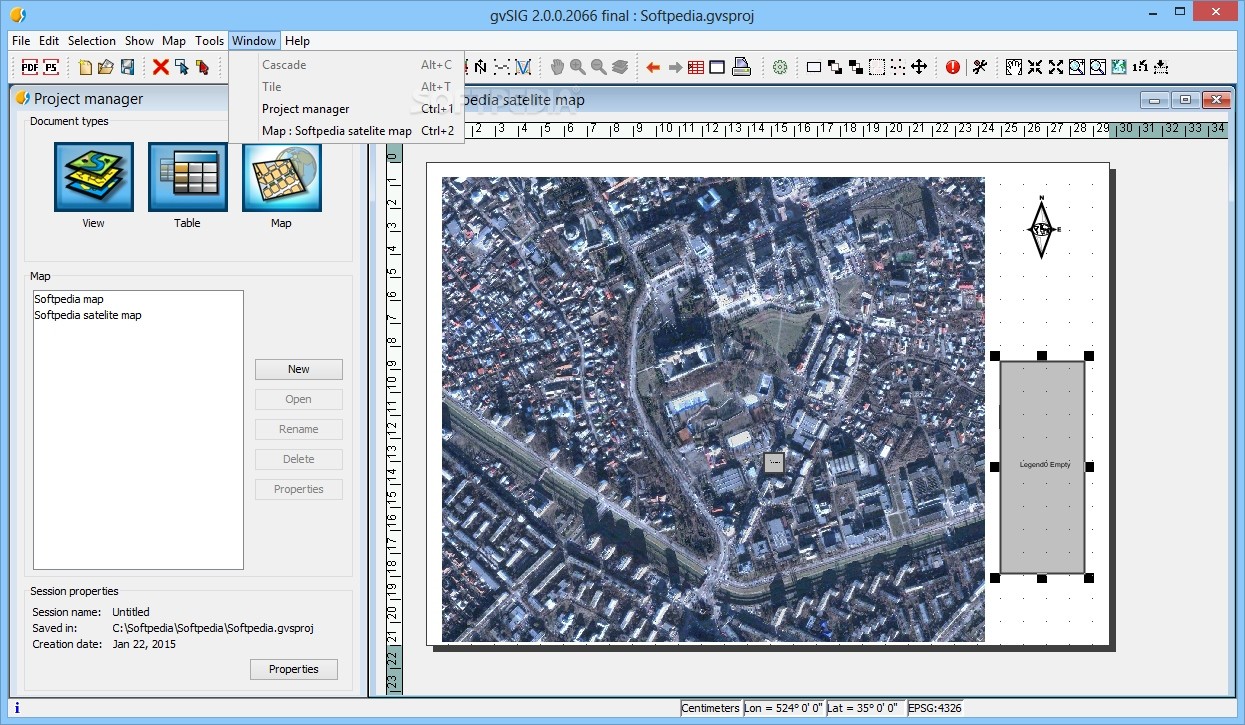The width and height of the screenshot is (1245, 725).
Task: Open the Tools menu
Action: point(210,41)
